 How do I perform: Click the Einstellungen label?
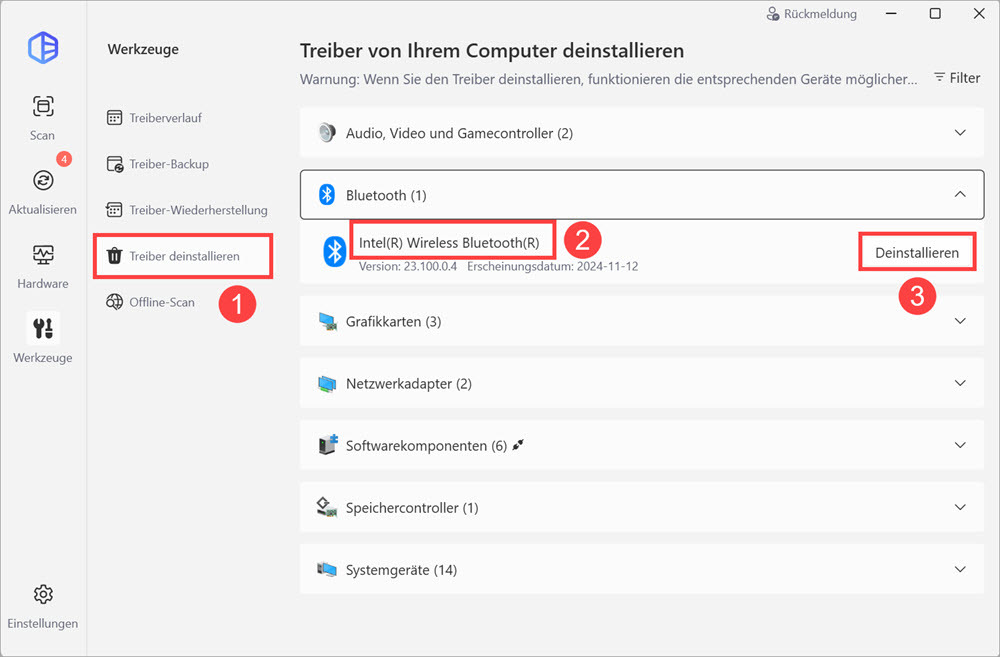pos(43,623)
